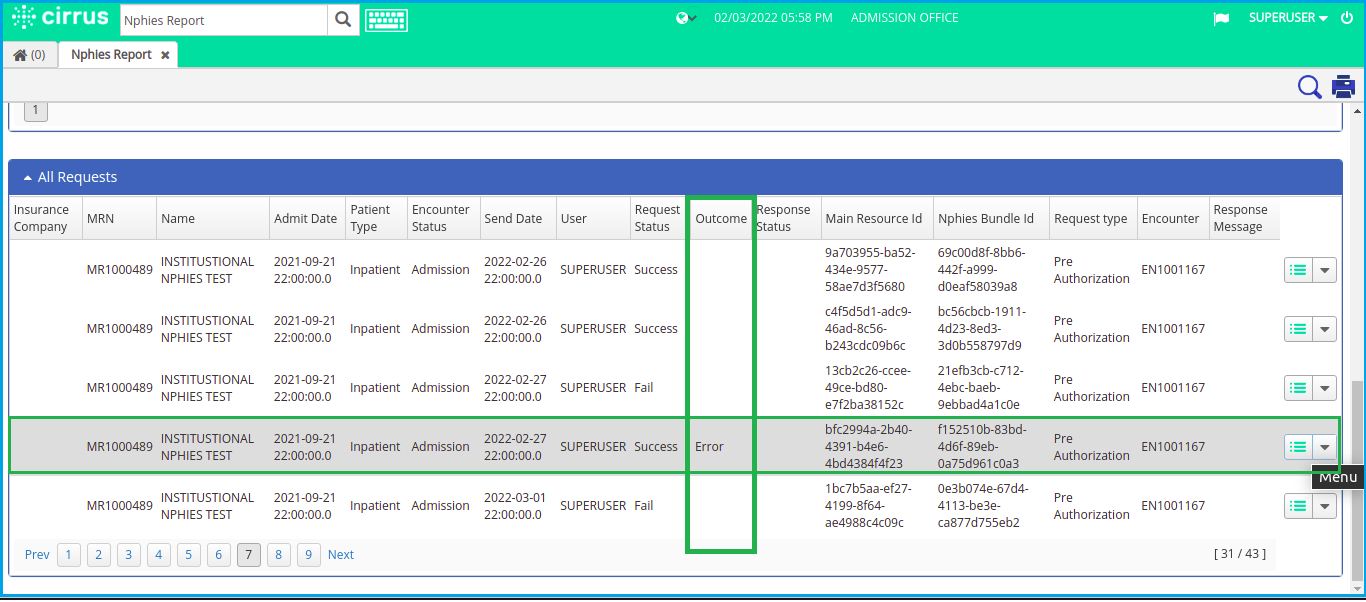Go to page 8 in pagination
The image size is (1366, 602).
coord(279,555)
